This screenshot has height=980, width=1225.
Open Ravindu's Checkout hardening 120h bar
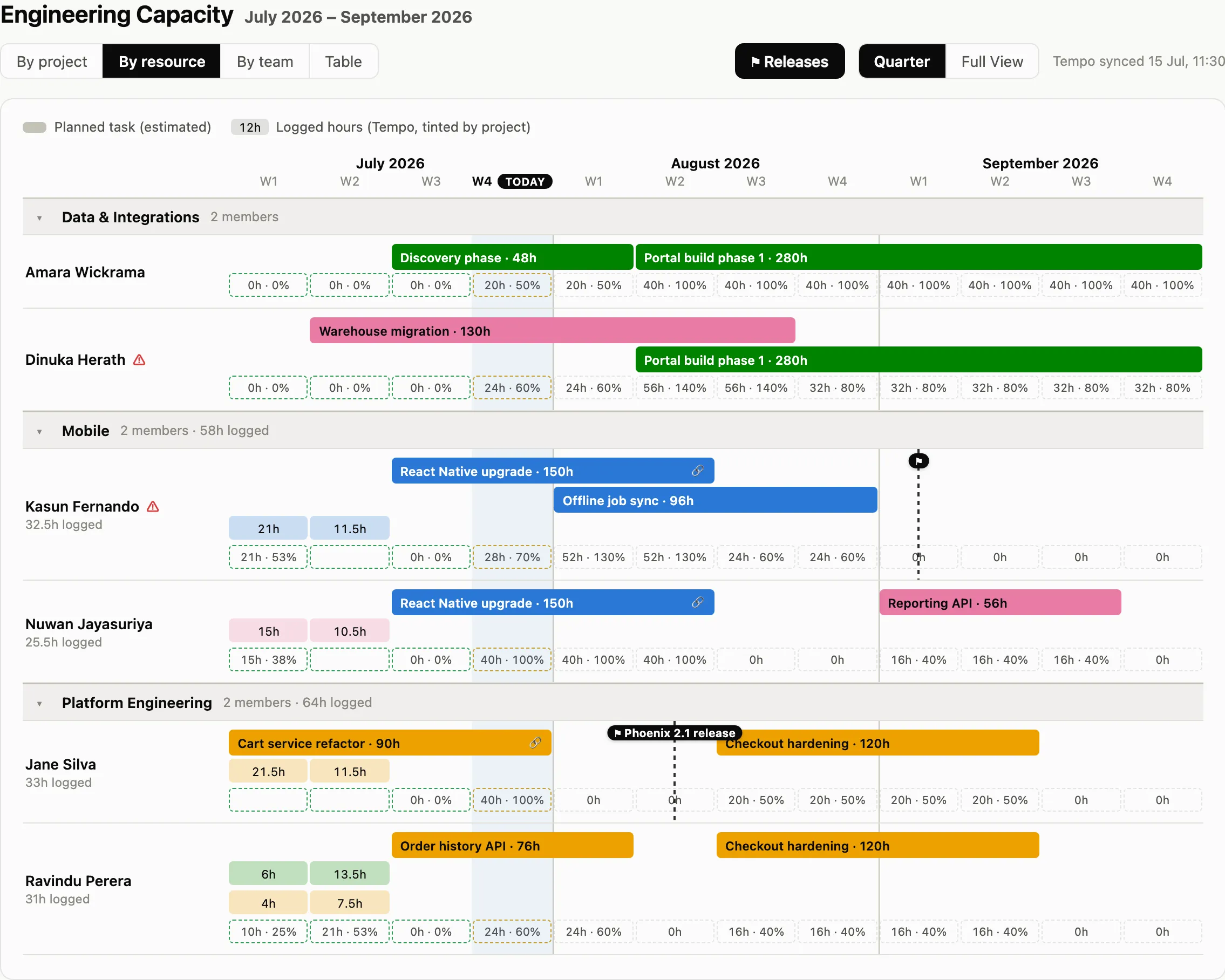(x=878, y=845)
